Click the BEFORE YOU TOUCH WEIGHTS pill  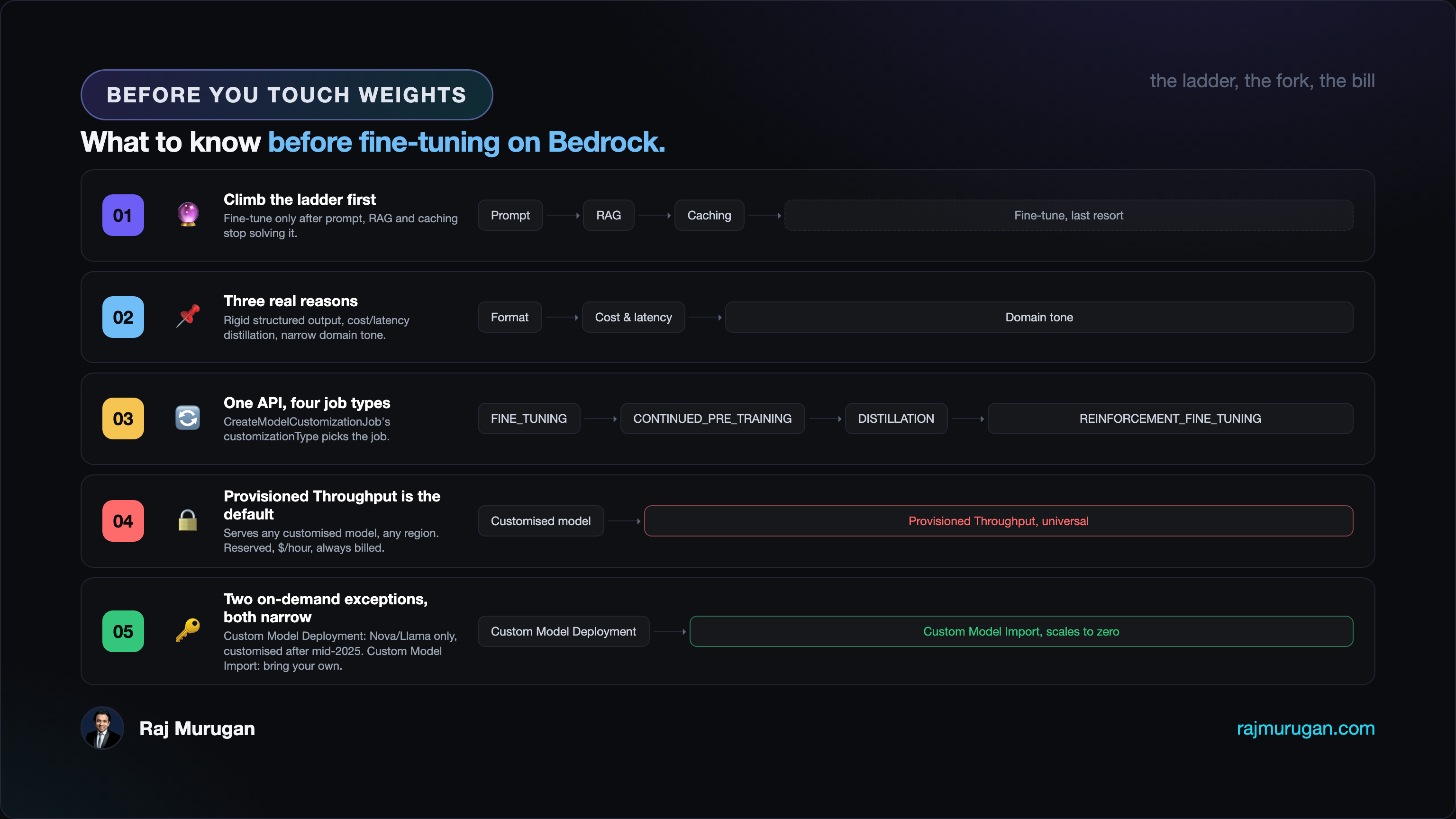click(287, 95)
